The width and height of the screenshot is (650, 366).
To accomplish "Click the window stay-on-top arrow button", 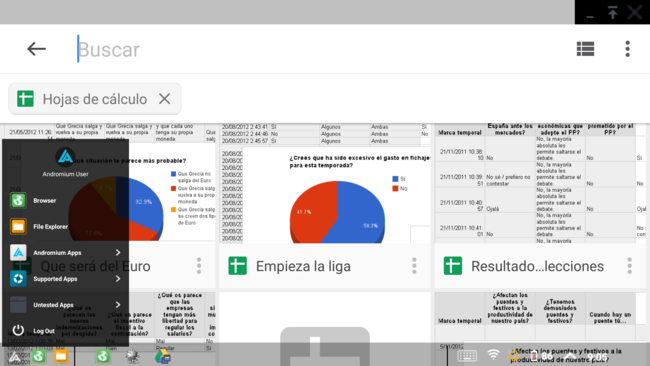I will [x=613, y=12].
